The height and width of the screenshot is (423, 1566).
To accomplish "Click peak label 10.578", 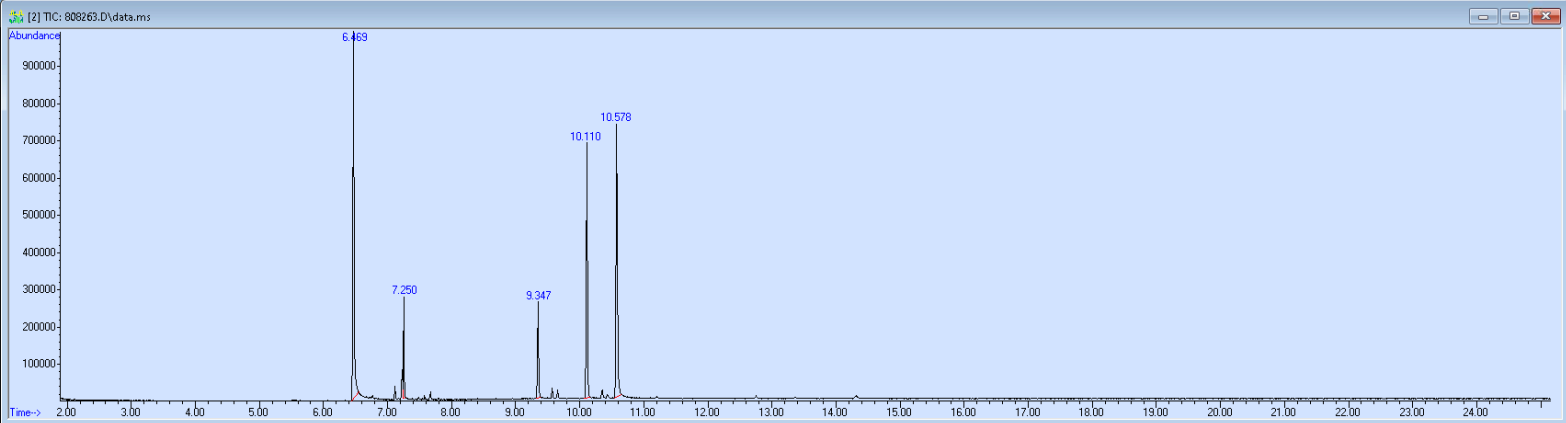I will (x=616, y=117).
